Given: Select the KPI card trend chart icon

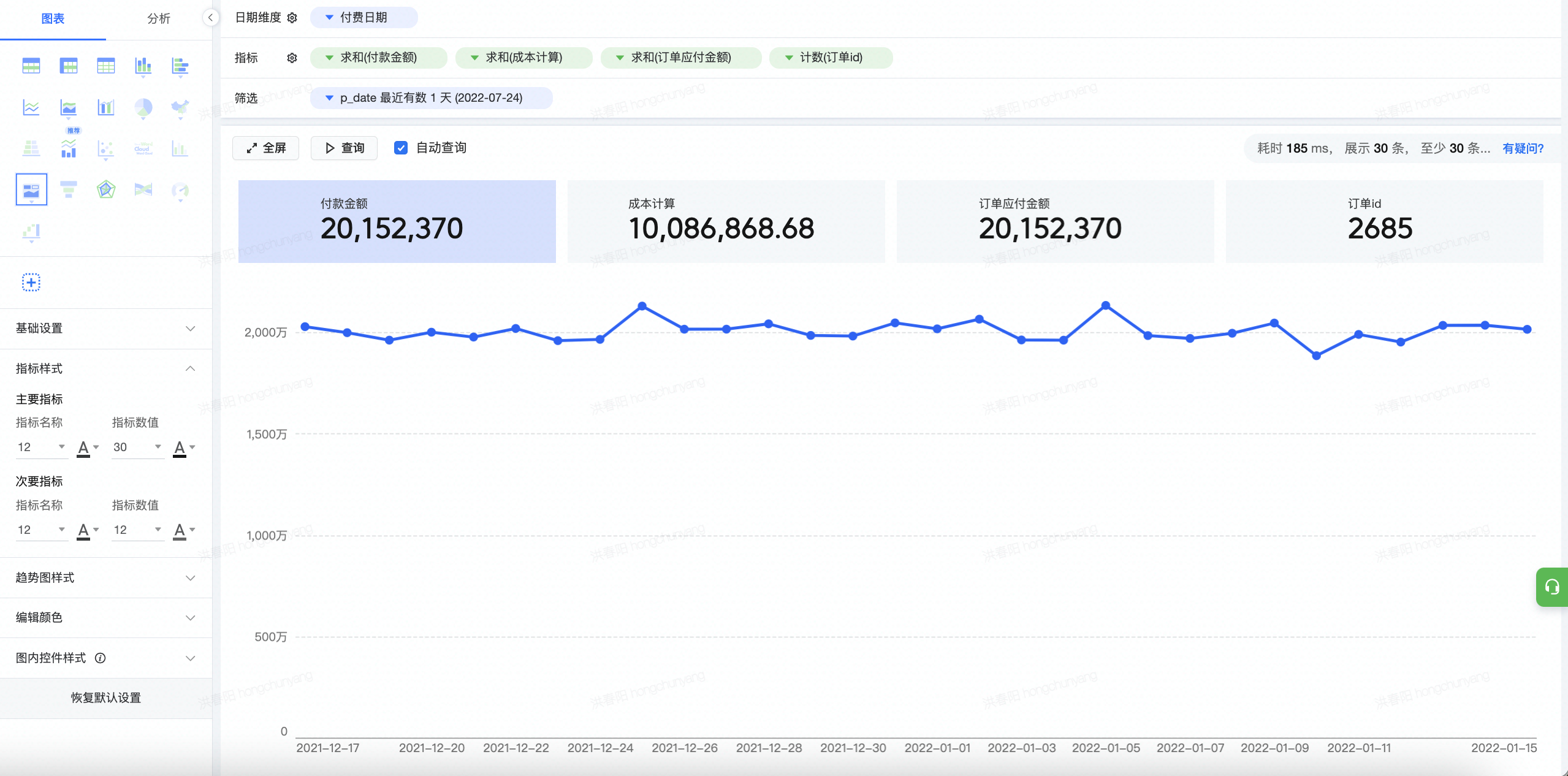Looking at the screenshot, I should tap(31, 189).
